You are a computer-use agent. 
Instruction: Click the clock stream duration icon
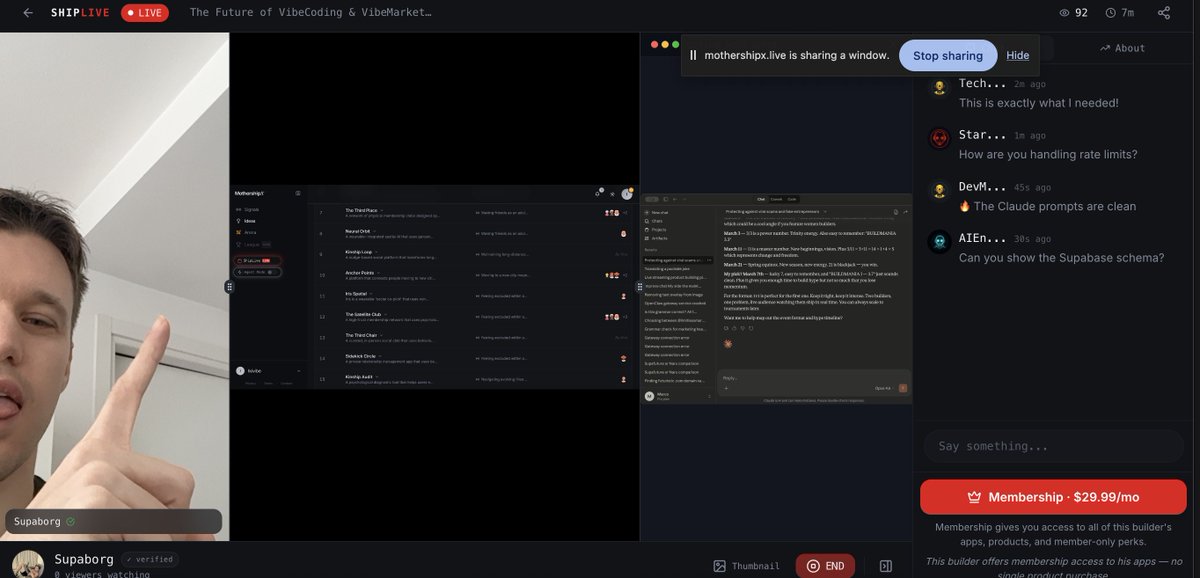pyautogui.click(x=1111, y=13)
